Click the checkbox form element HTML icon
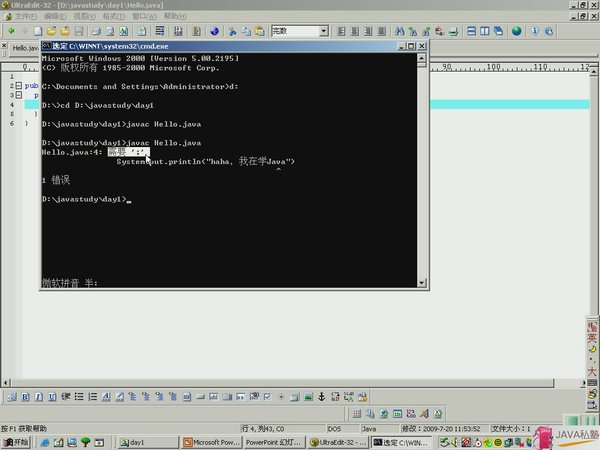This screenshot has height=450, width=600. click(x=267, y=397)
